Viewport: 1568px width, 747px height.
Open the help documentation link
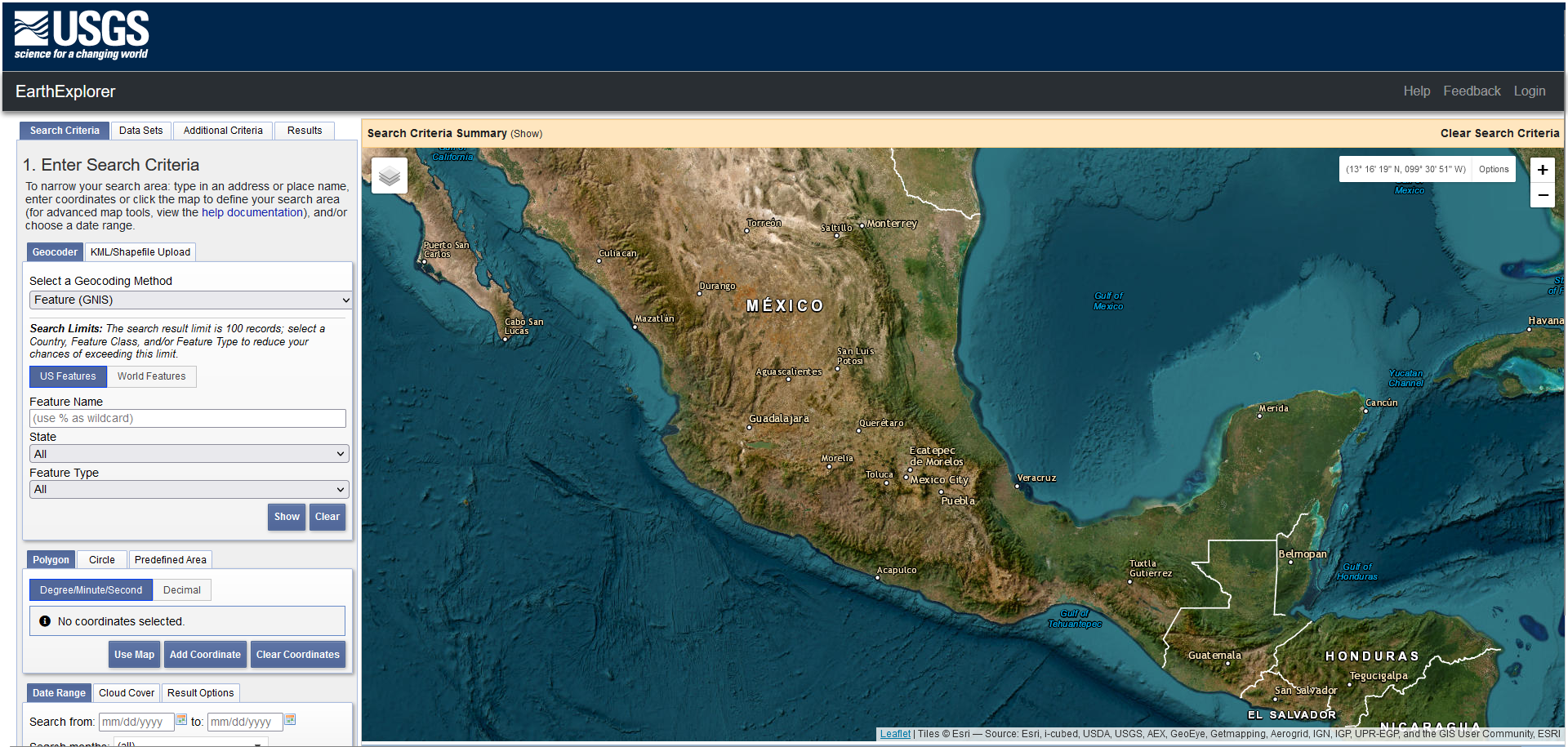[252, 212]
